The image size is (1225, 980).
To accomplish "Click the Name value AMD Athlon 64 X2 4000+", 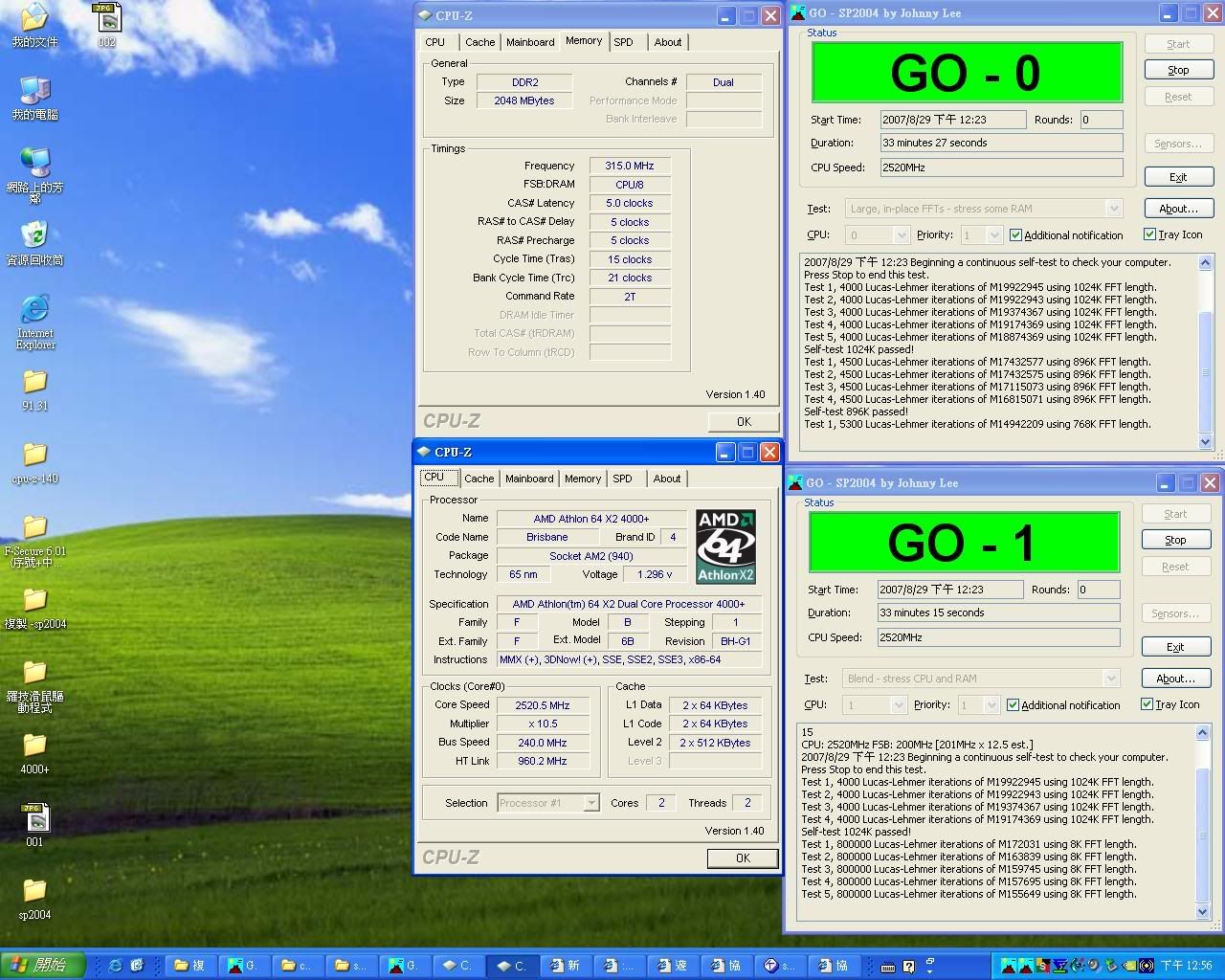I will [x=591, y=519].
